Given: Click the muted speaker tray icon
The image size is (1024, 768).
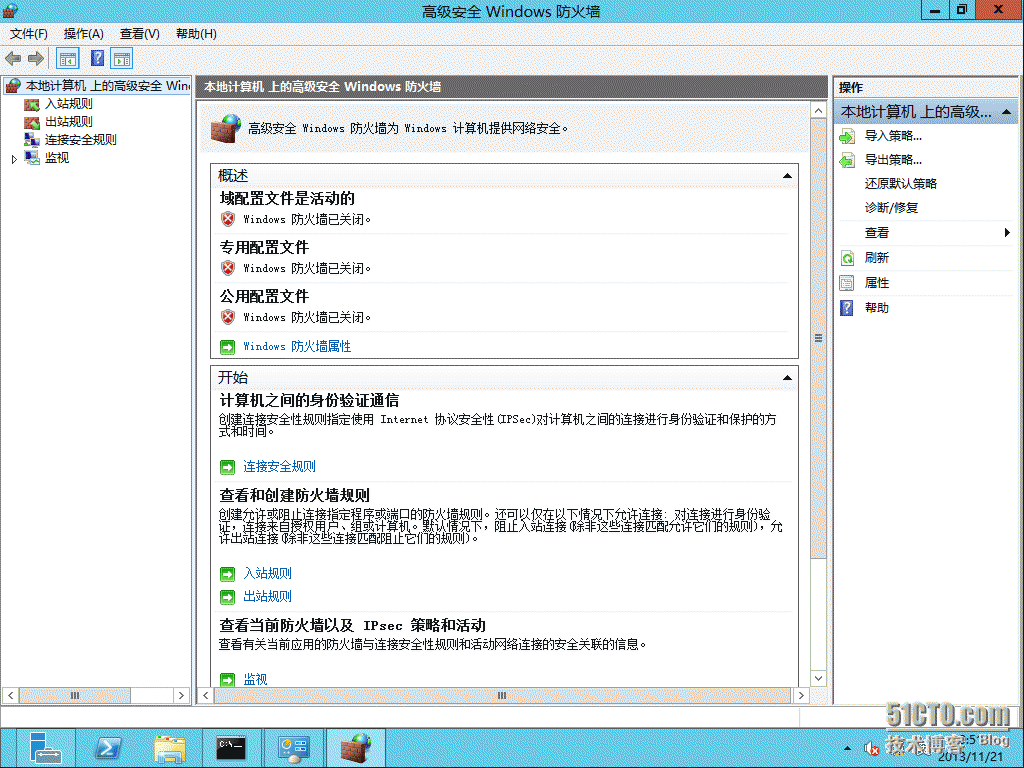Looking at the screenshot, I should pos(871,748).
